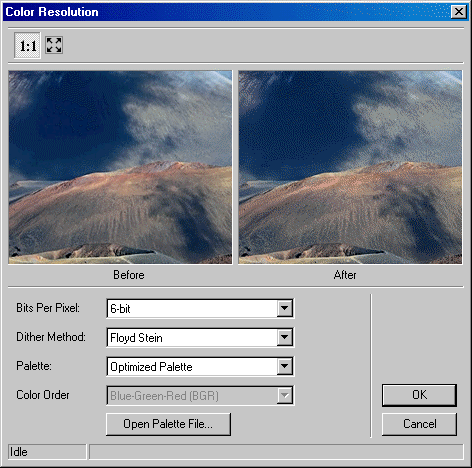
Task: Select the 1:1 actual size view icon
Action: [x=27, y=45]
